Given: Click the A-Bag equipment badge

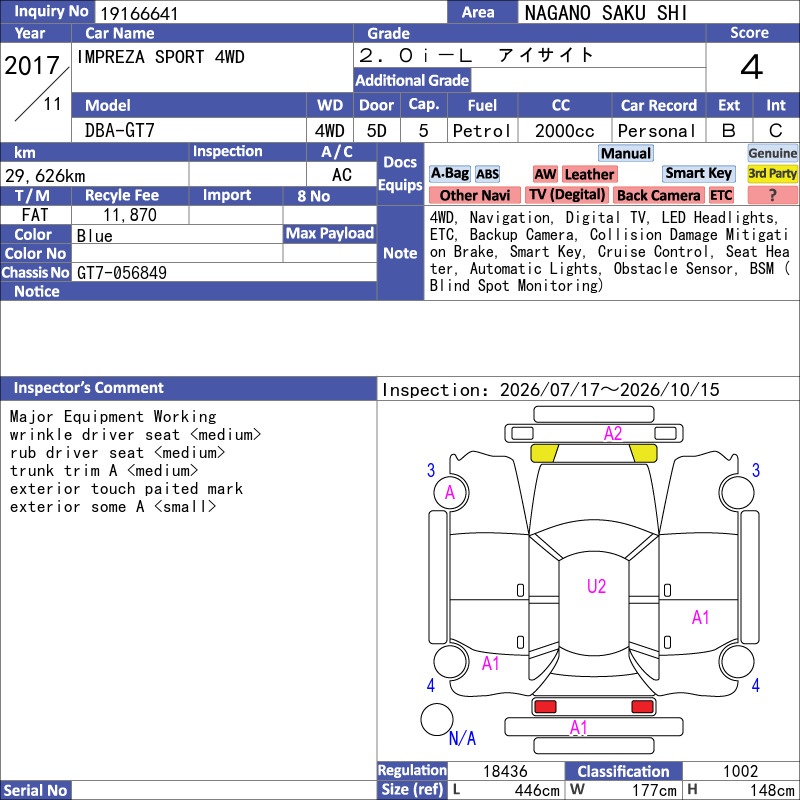Looking at the screenshot, I should point(449,174).
